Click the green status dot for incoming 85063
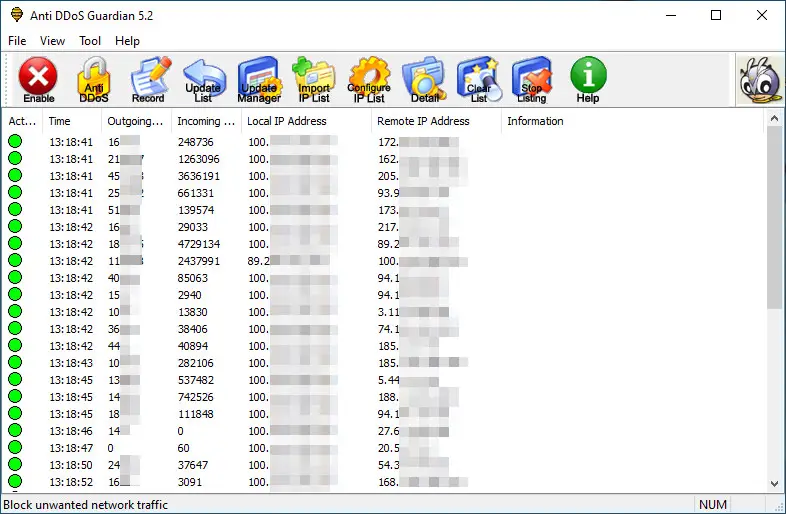Viewport: 786px width, 514px height. coord(15,277)
